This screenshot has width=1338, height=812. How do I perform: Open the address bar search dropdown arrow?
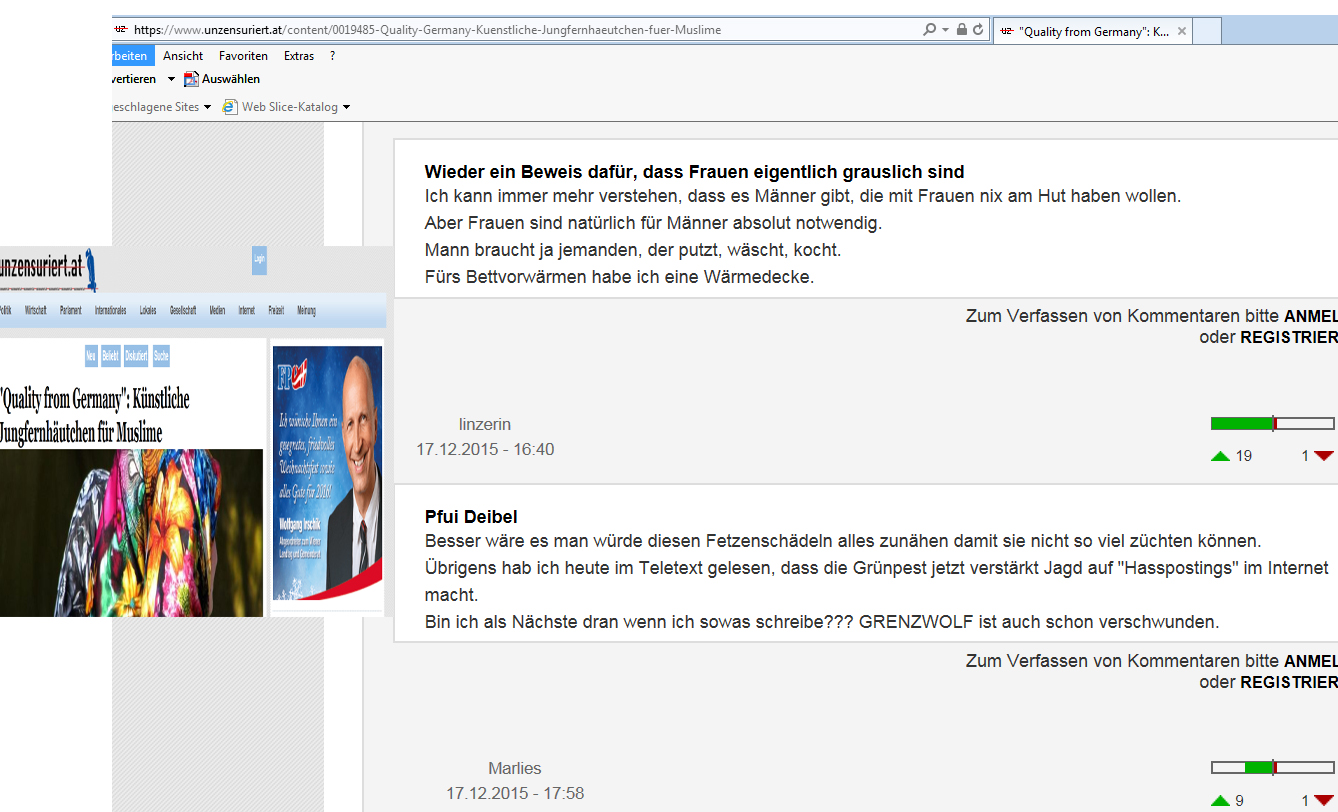(945, 30)
